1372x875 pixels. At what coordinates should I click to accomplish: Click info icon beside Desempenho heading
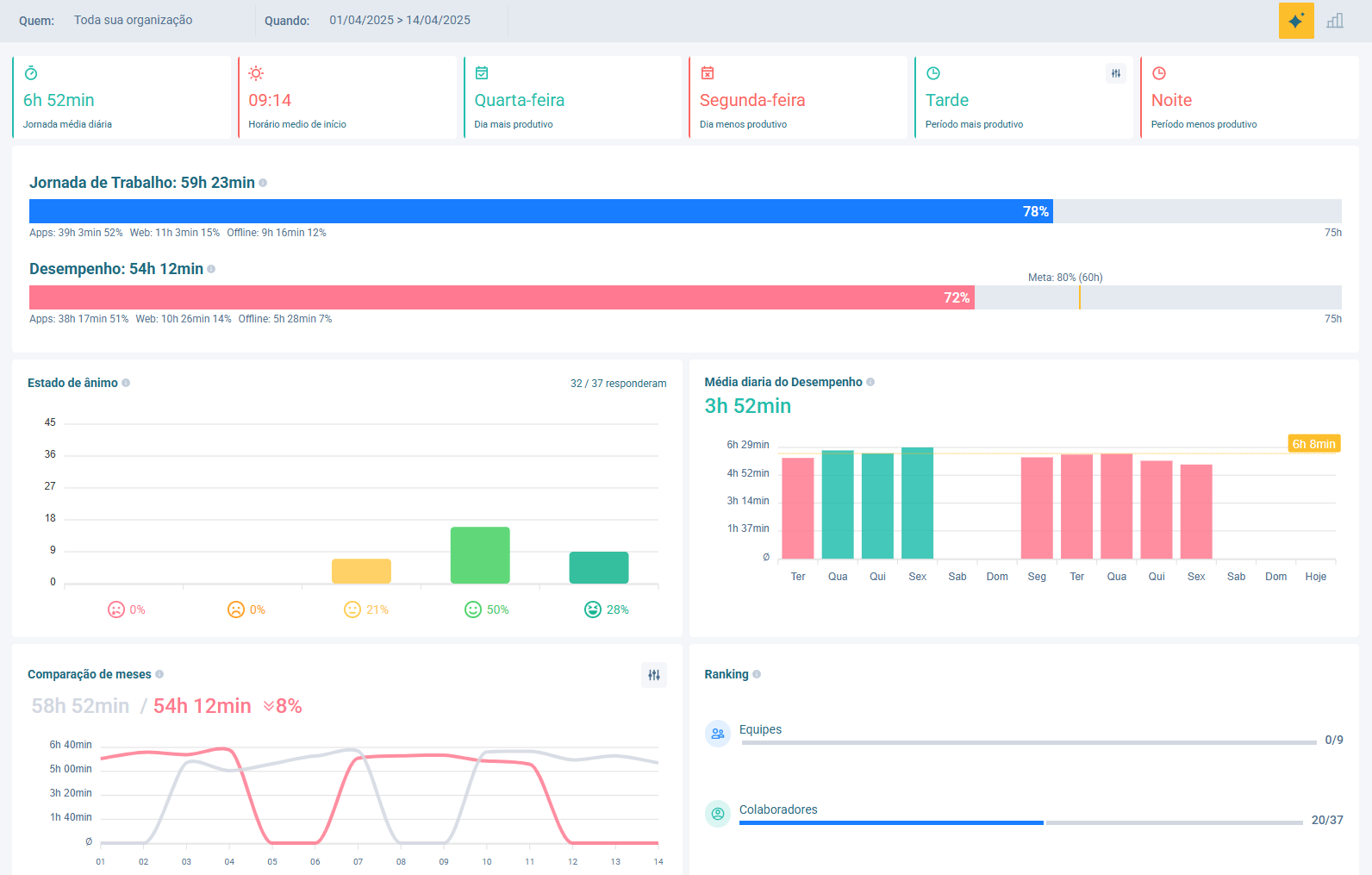click(211, 269)
